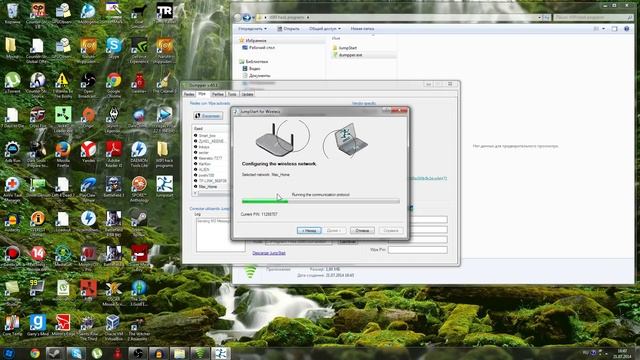Switch to the Tools tab in Dumpper
640x360 pixels.
pos(232,94)
